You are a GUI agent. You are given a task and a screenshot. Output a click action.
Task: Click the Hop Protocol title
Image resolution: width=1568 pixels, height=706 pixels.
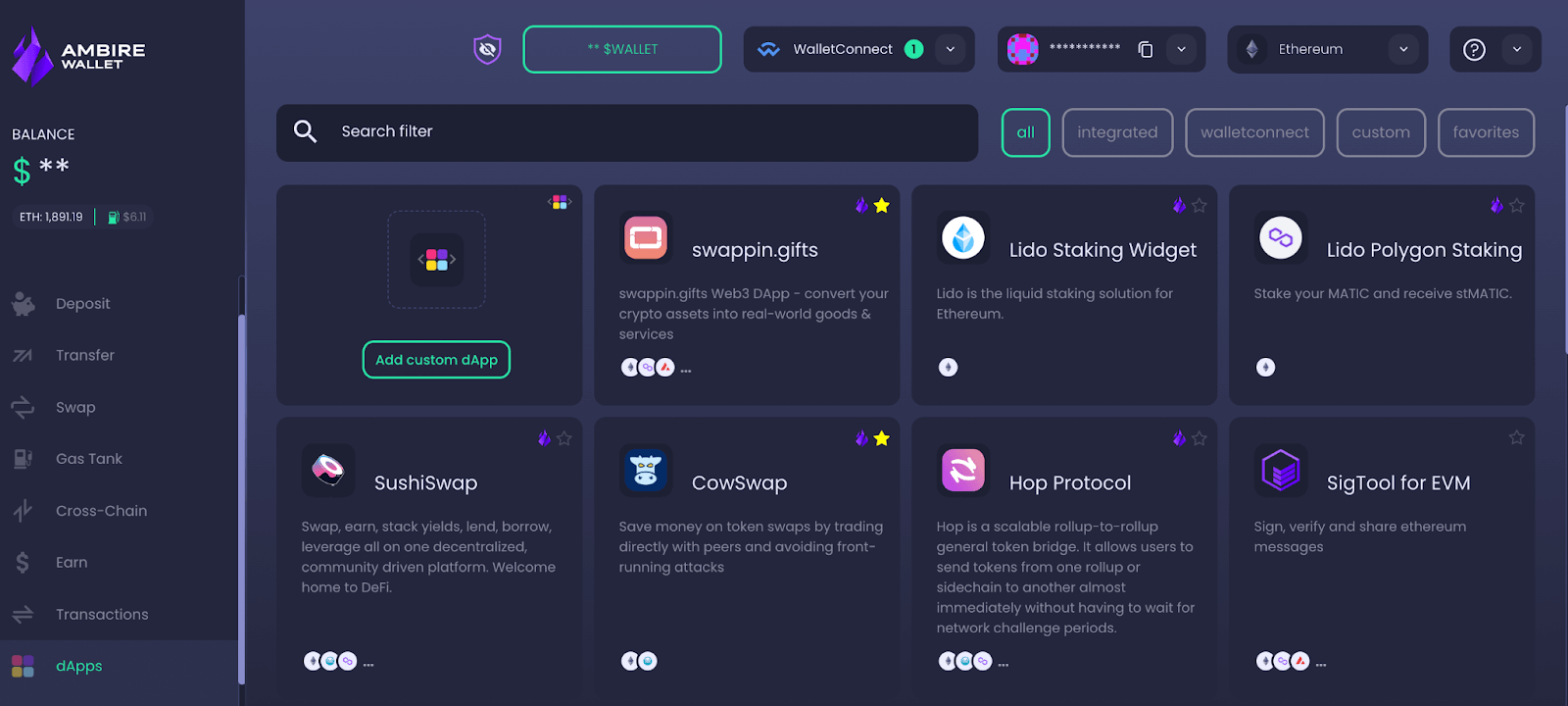[x=1070, y=482]
